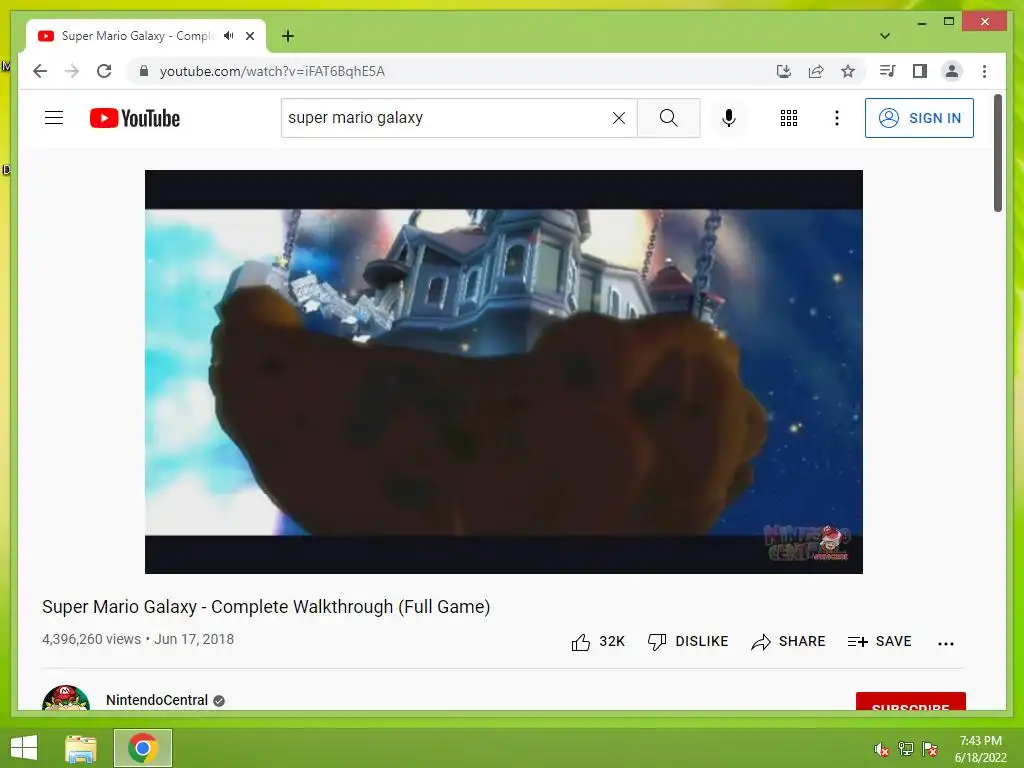Go to the YouTube home logo
Viewport: 1024px width, 768px height.
tap(135, 118)
